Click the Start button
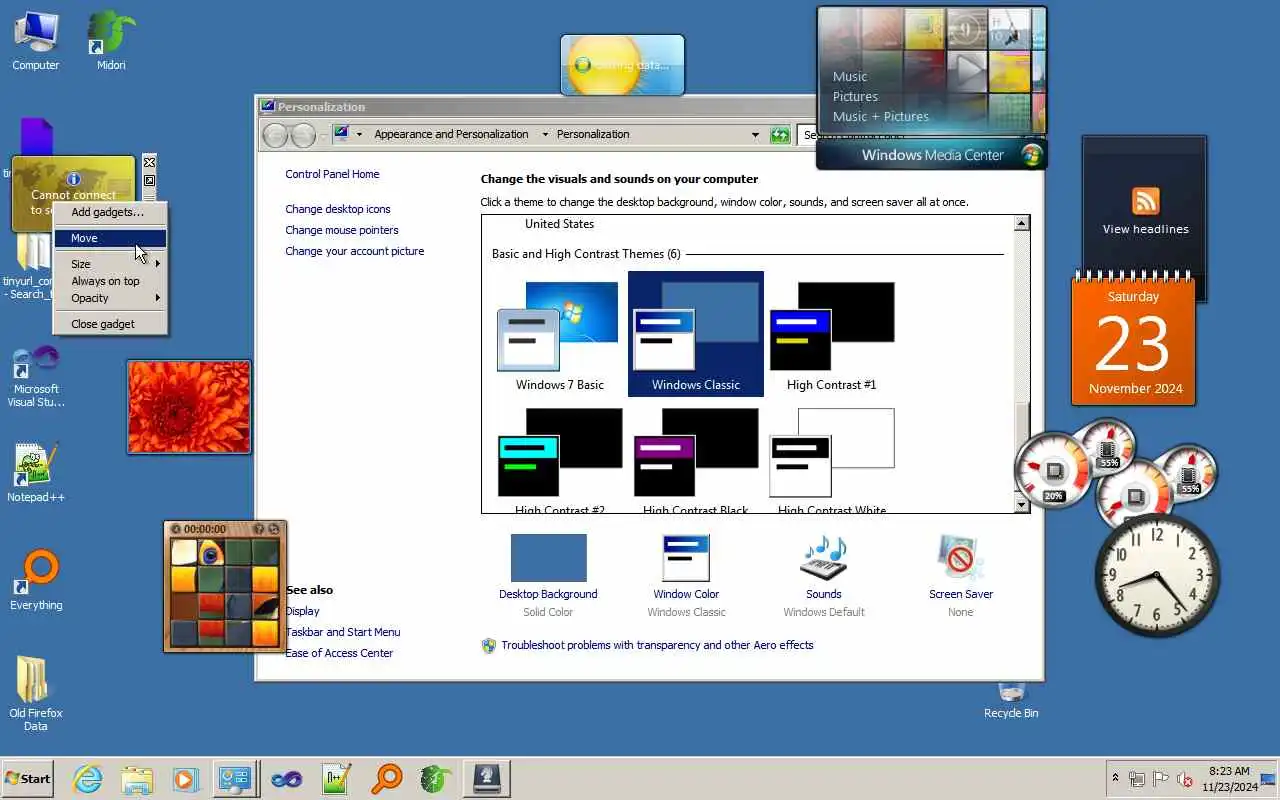Viewport: 1280px width, 800px height. 28,779
